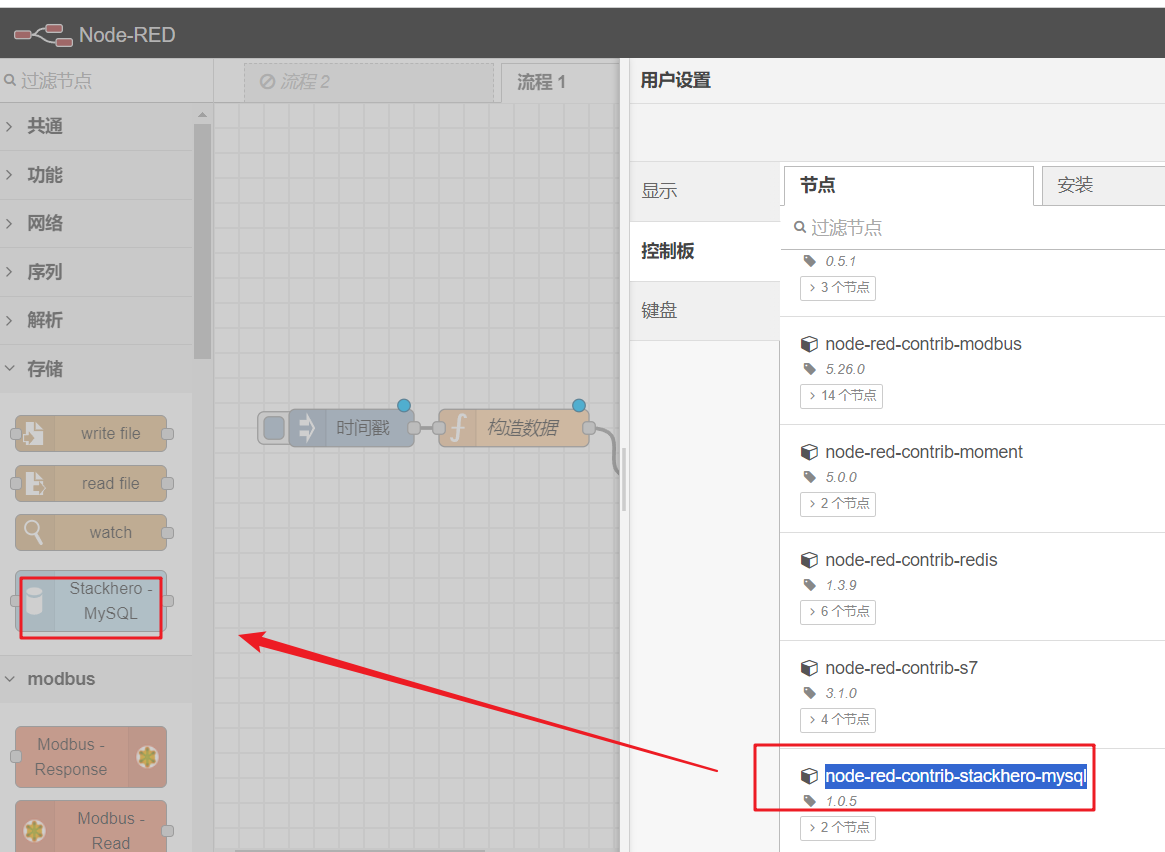The height and width of the screenshot is (852, 1165).
Task: Expand the 序列 palette category
Action: 97,272
